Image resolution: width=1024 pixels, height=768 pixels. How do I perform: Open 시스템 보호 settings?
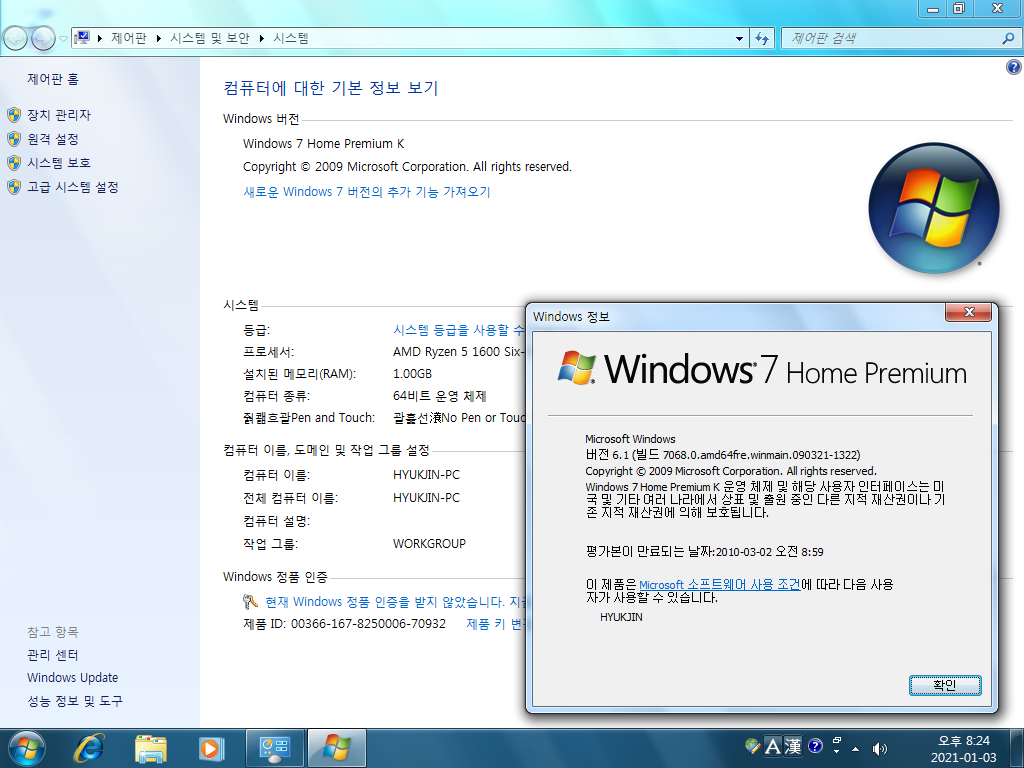tap(59, 163)
